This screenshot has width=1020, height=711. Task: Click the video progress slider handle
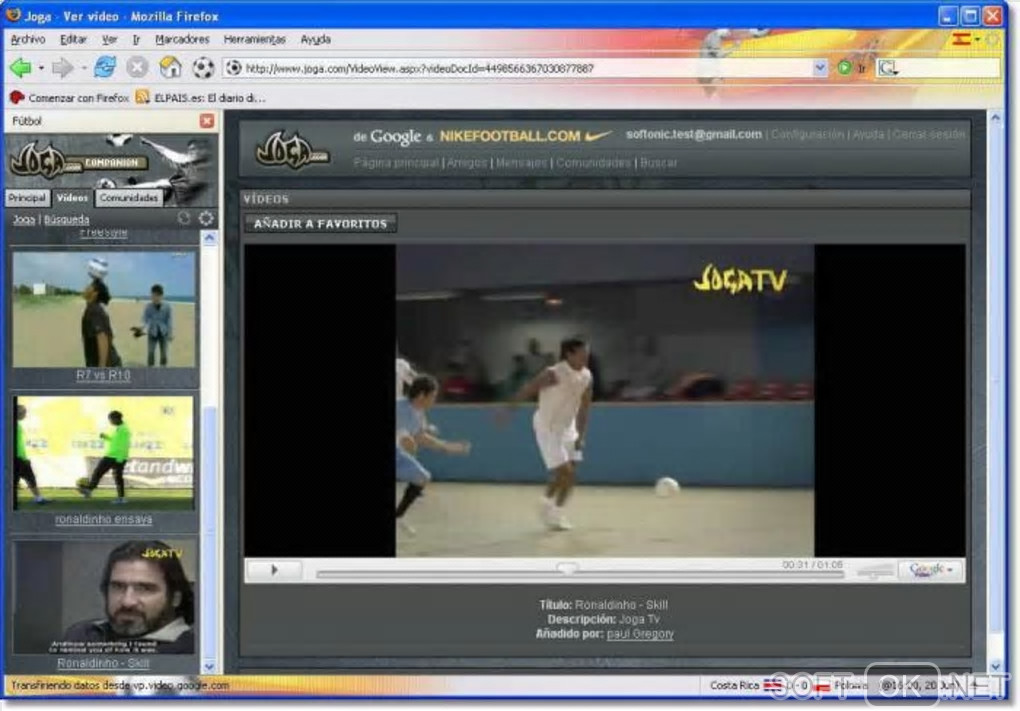(567, 569)
